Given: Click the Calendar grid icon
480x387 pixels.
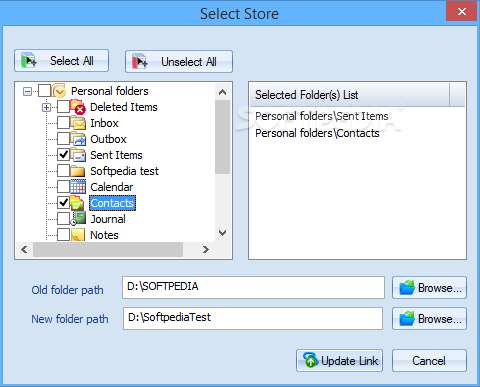Looking at the screenshot, I should pyautogui.click(x=78, y=187).
